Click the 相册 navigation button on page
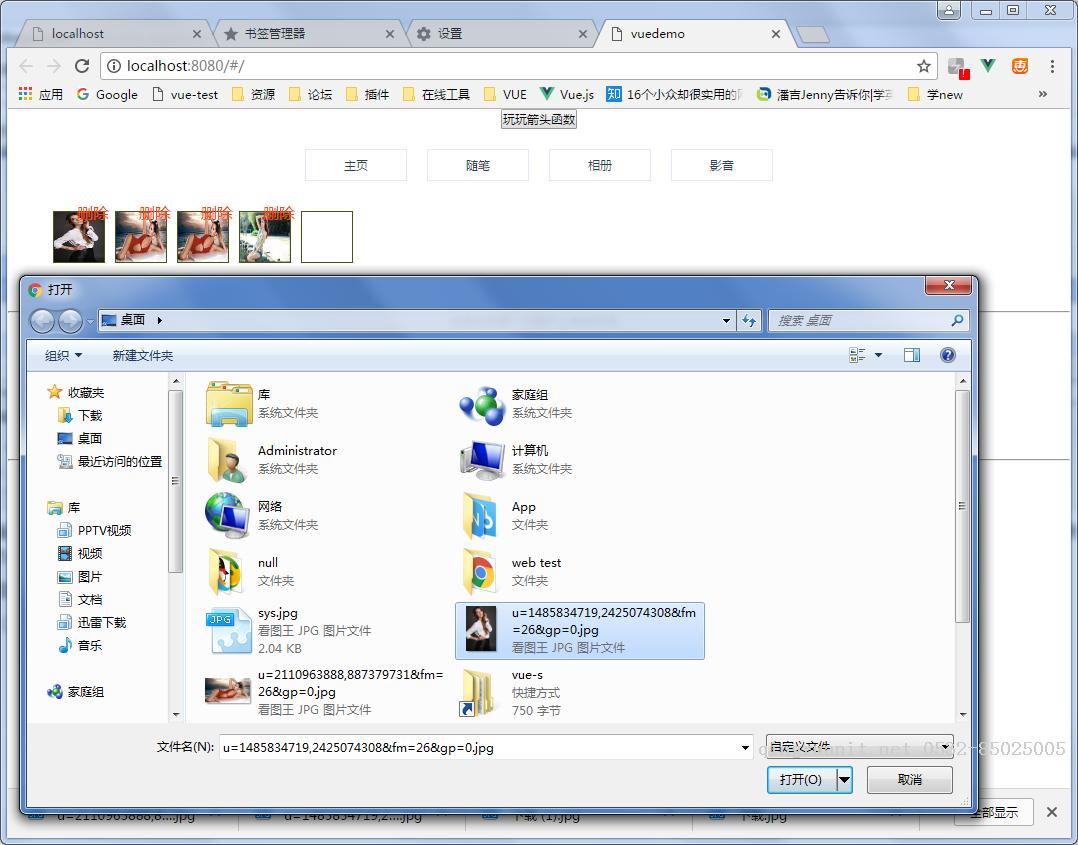 [x=600, y=165]
